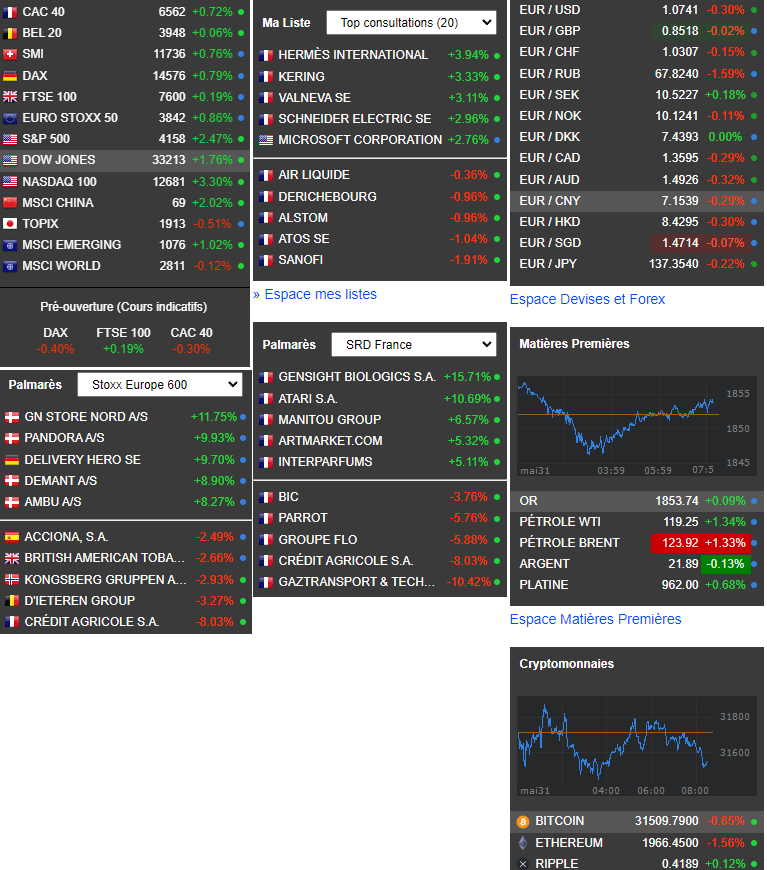This screenshot has width=767, height=870.
Task: Select the DOW JONES index row
Action: pos(125,160)
